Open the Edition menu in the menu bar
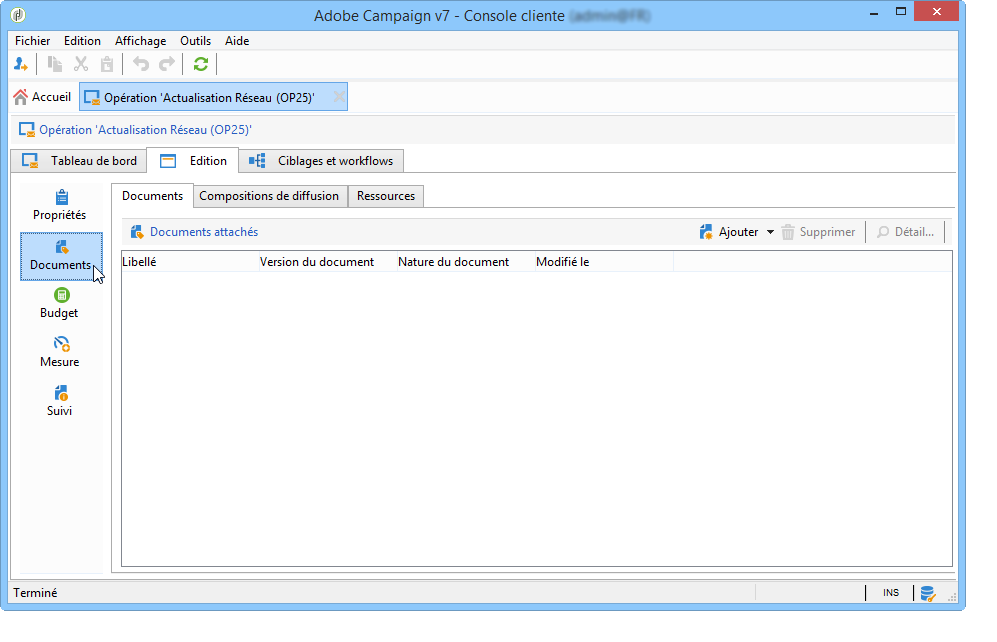 click(82, 41)
